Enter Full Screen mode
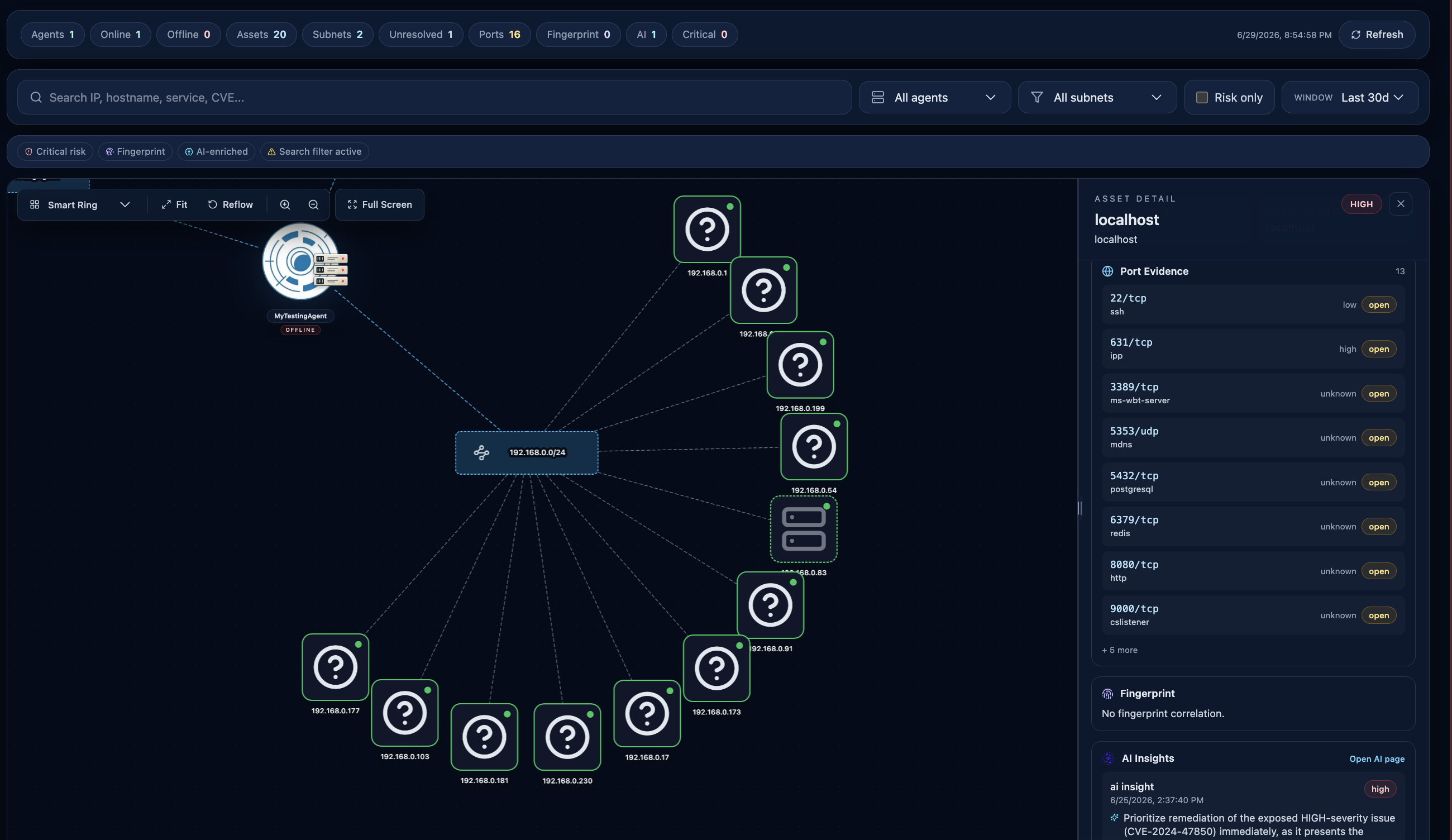This screenshot has width=1452, height=840. [x=380, y=204]
